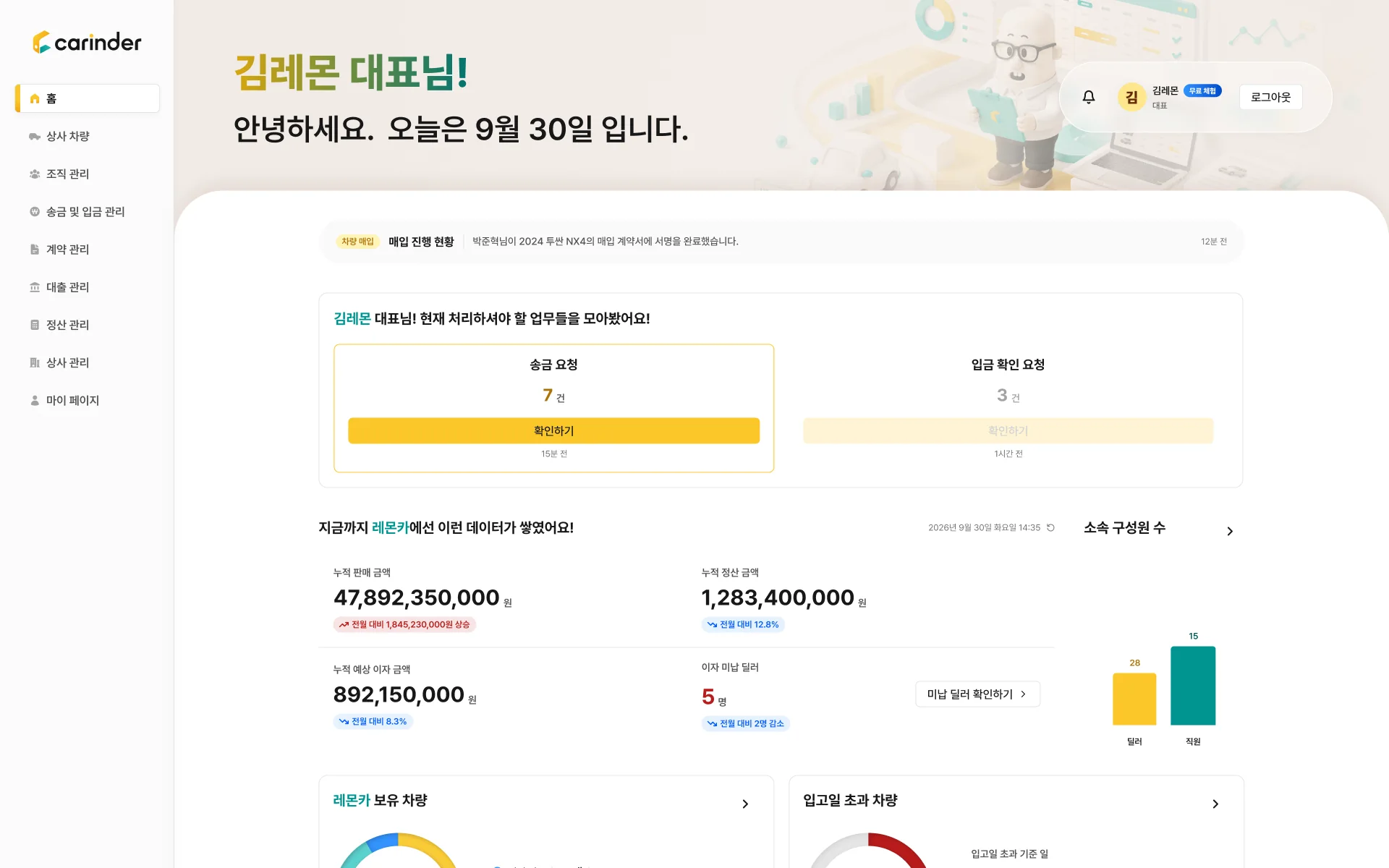Screen dimensions: 1389x868
Task: Click 전월 대비 12.8% badge
Action: (x=743, y=624)
